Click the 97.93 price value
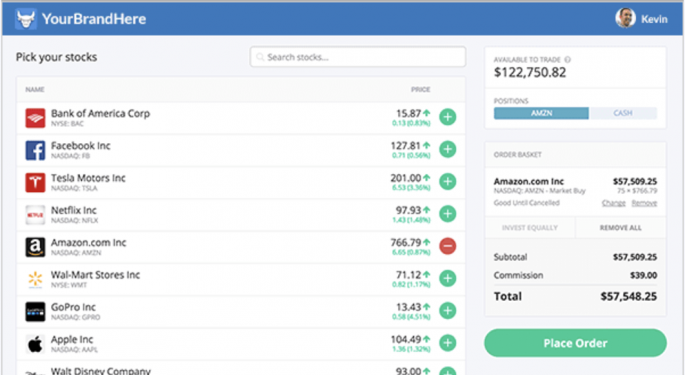685x375 pixels. 408,211
